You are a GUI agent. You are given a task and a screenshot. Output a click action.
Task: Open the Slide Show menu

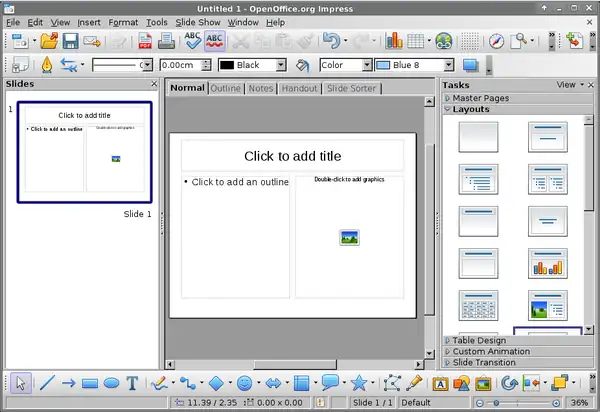pyautogui.click(x=197, y=21)
